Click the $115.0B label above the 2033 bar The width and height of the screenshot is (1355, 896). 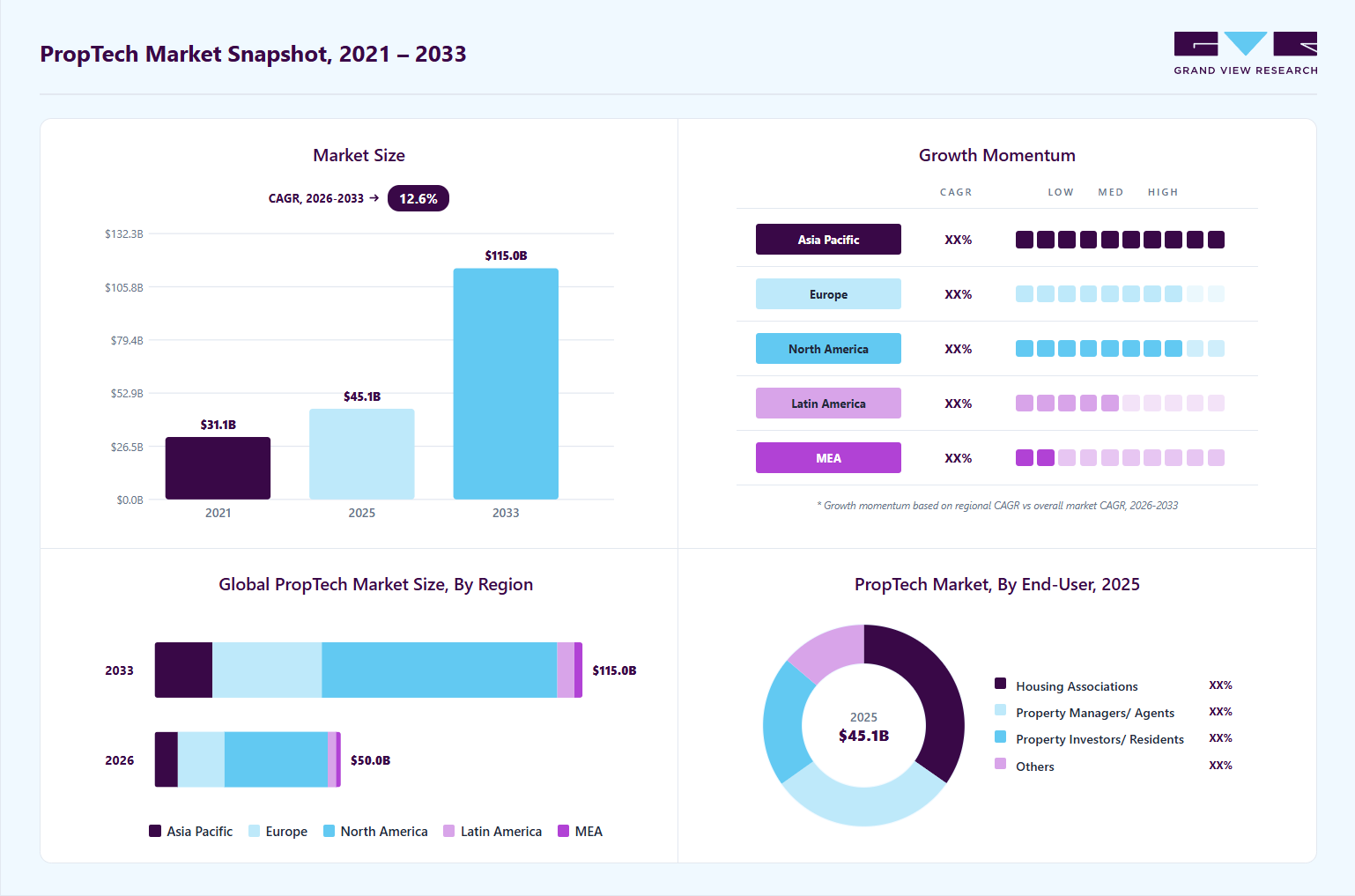pyautogui.click(x=506, y=255)
